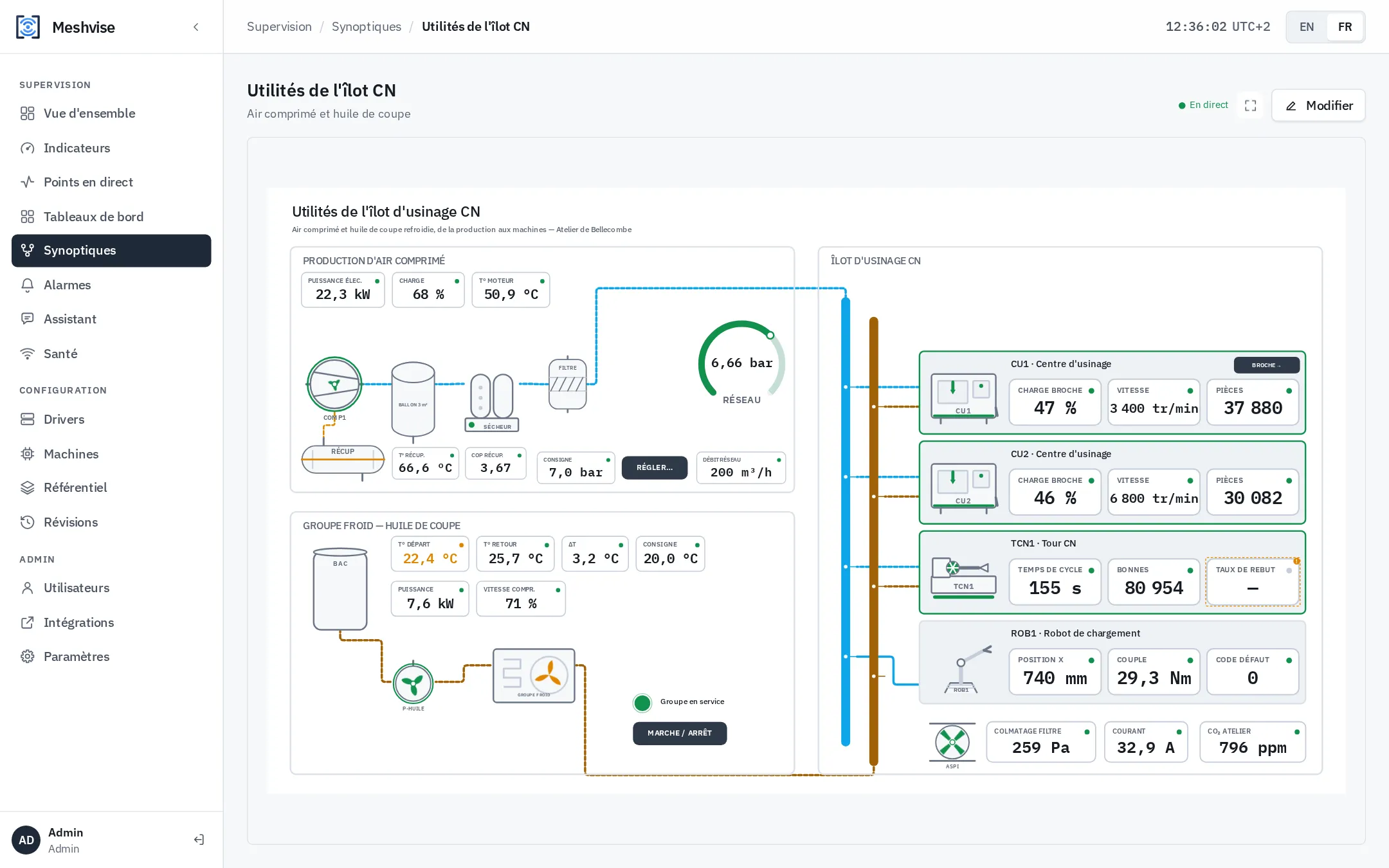The image size is (1389, 868).
Task: Click the GROUPE FROID chiller symbol
Action: point(534,675)
